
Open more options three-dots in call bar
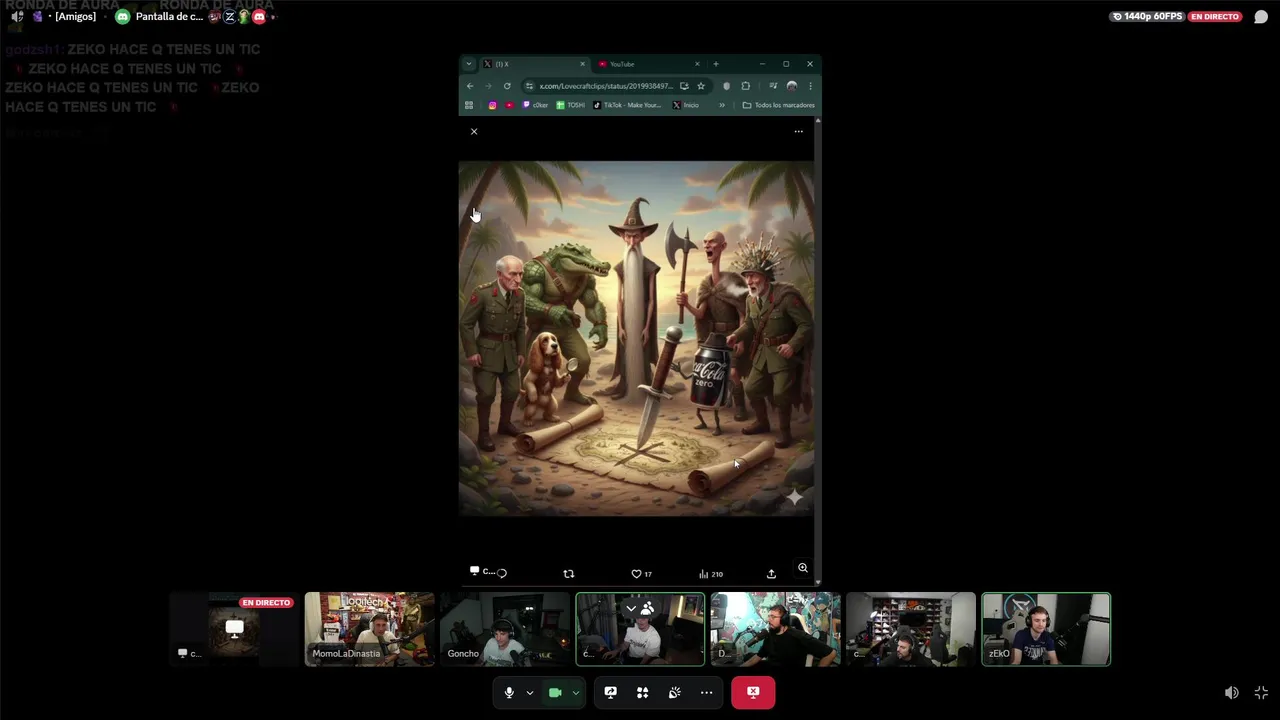point(706,692)
